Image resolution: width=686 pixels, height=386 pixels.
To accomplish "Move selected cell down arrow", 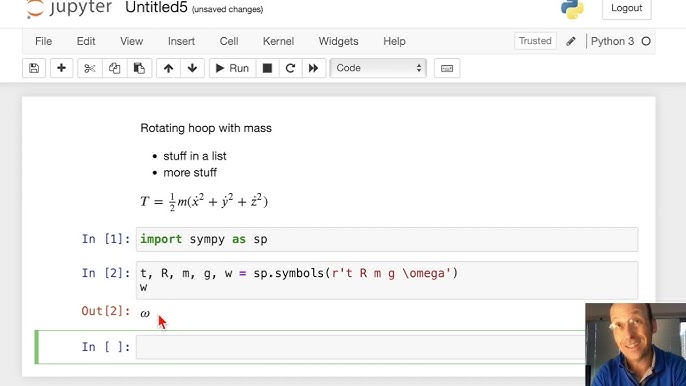I will 192,68.
